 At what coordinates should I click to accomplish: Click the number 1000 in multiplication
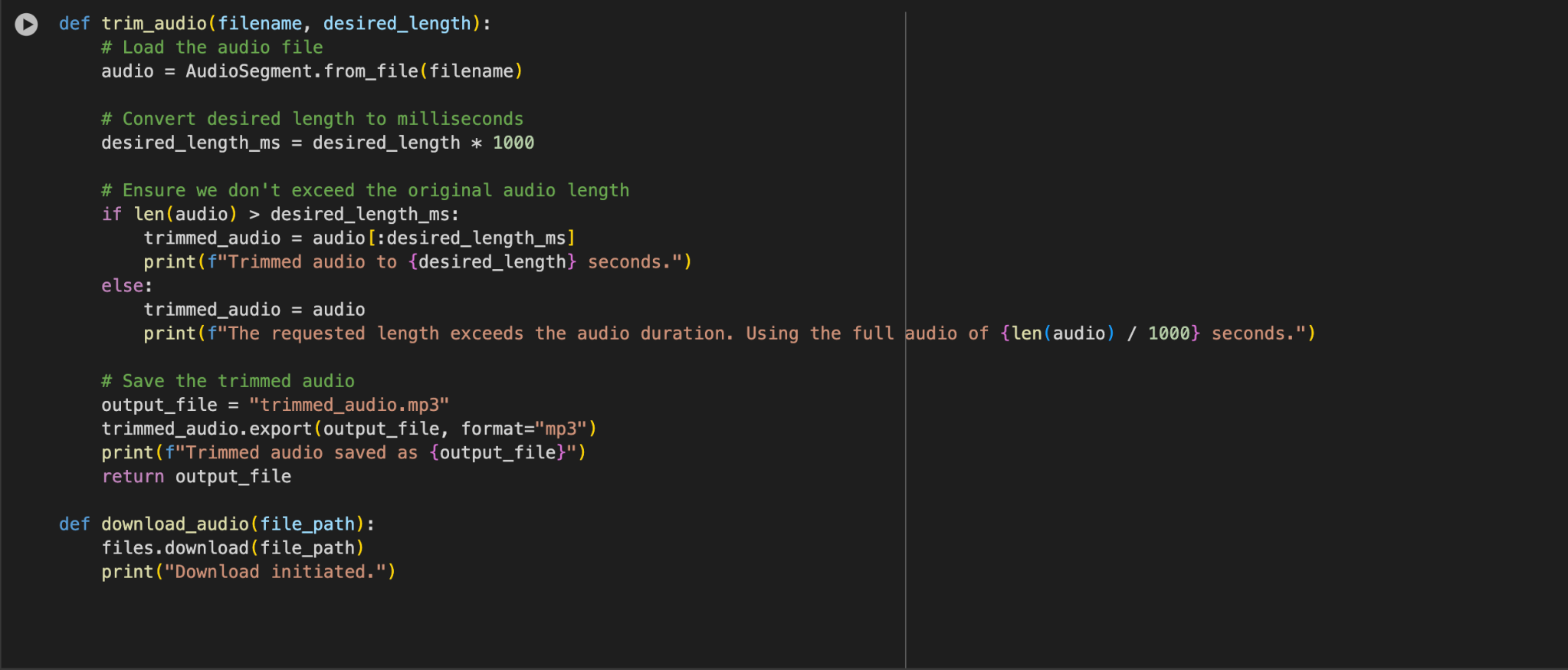tap(513, 143)
